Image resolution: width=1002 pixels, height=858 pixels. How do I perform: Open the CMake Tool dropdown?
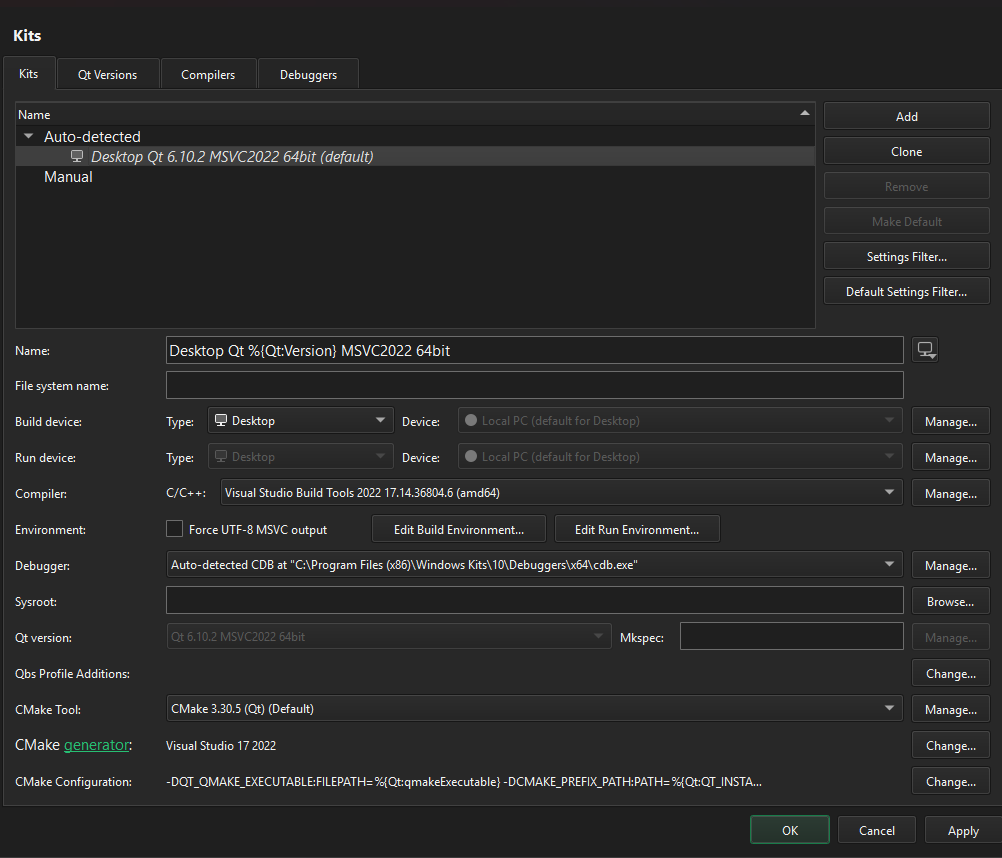(x=534, y=709)
